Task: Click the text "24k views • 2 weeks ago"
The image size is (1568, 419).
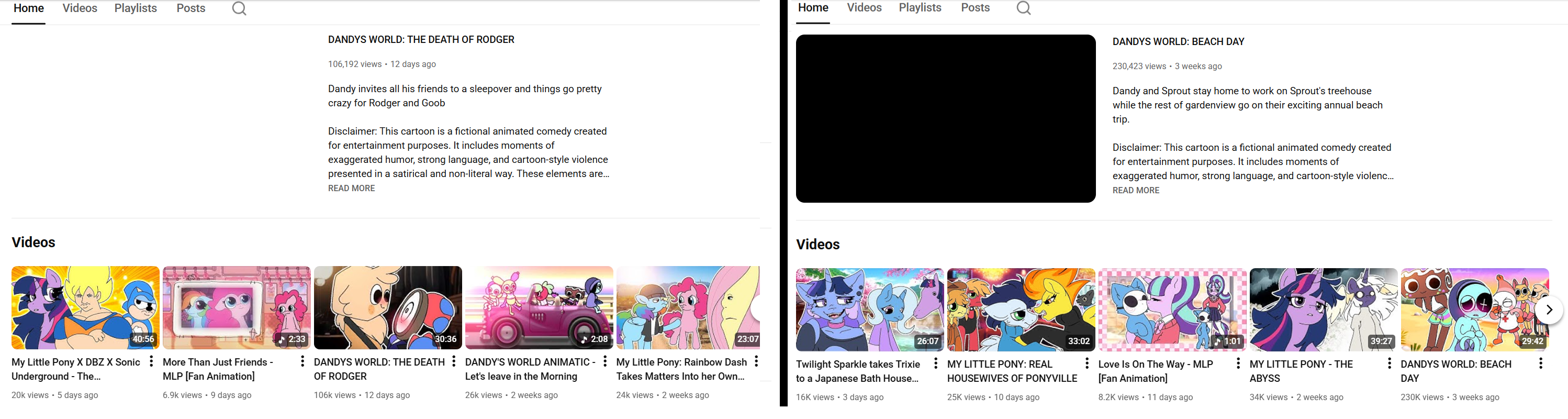Action: pyautogui.click(x=663, y=395)
